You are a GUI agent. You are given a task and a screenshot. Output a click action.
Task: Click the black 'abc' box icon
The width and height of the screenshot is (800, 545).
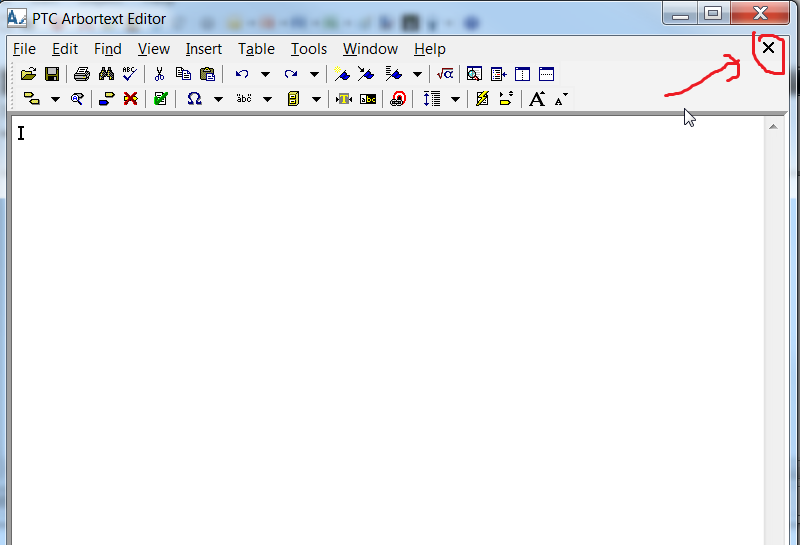tap(368, 98)
